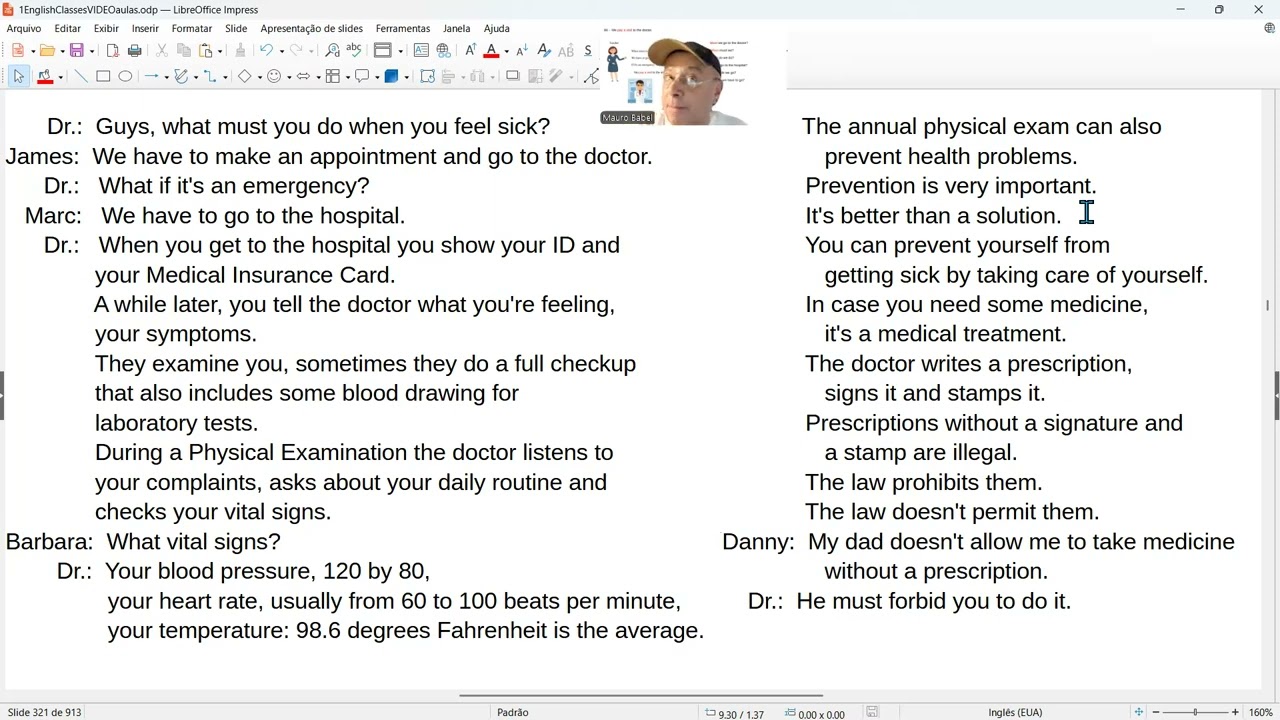Screen dimensions: 1280x720
Task: Increase font size icon
Action: (470, 50)
